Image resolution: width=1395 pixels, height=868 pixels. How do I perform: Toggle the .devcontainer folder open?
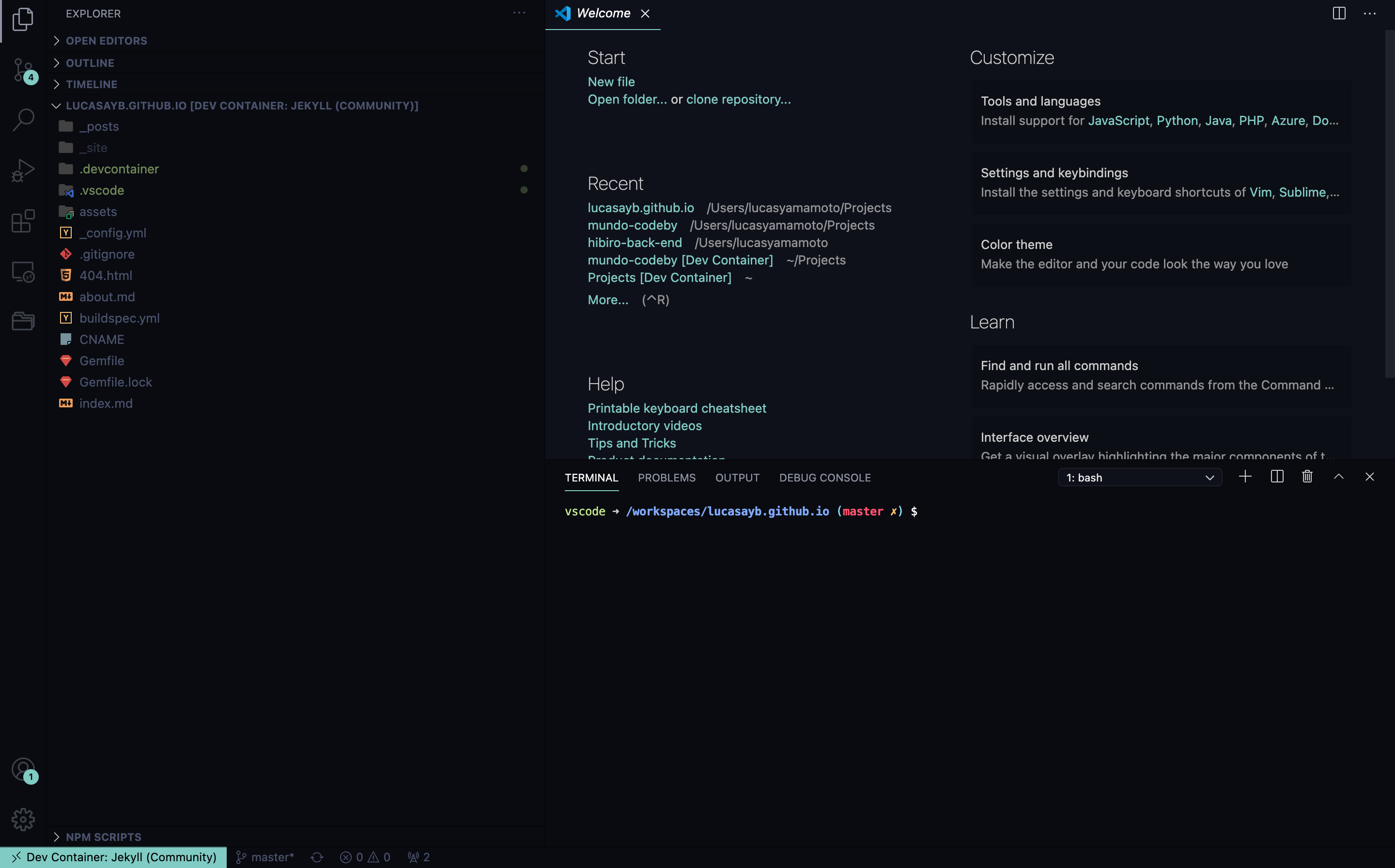coord(119,168)
